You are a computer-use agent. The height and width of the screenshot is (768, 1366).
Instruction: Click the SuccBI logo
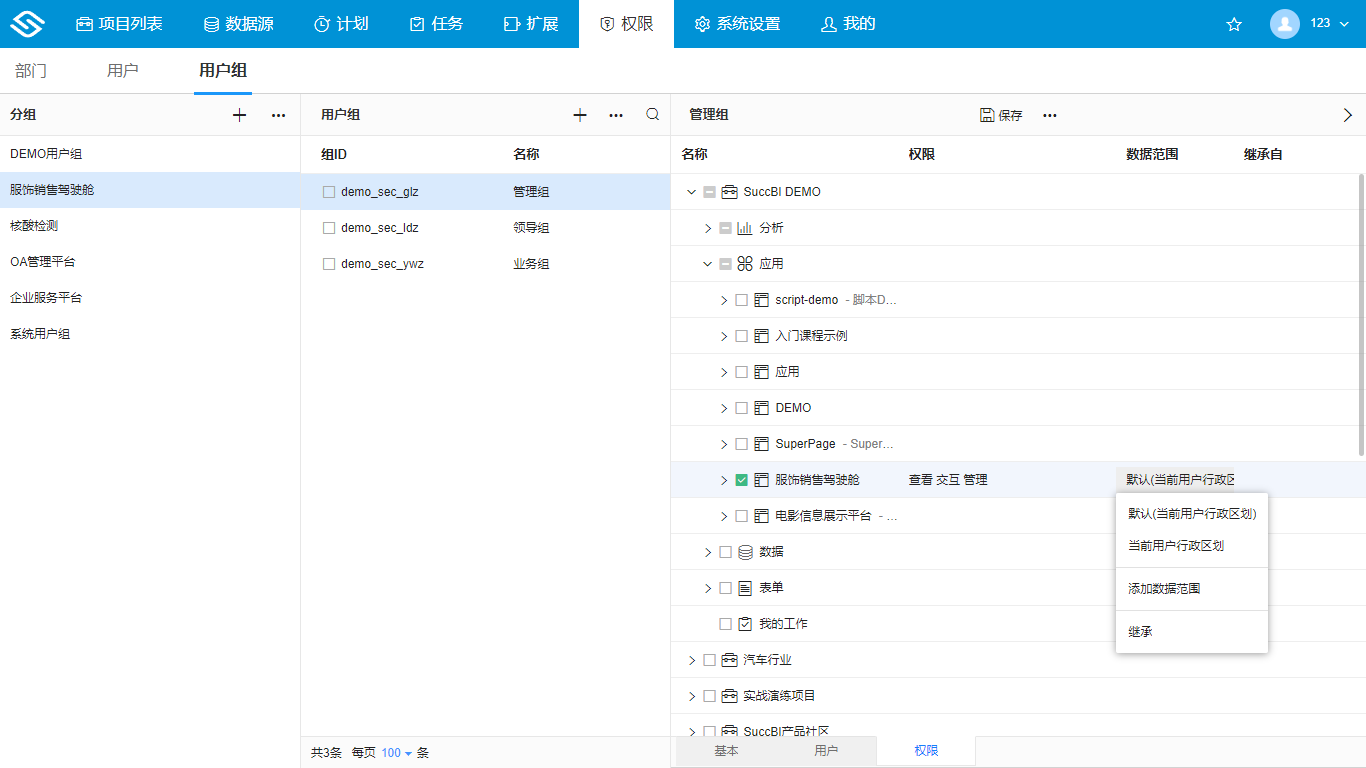click(27, 23)
